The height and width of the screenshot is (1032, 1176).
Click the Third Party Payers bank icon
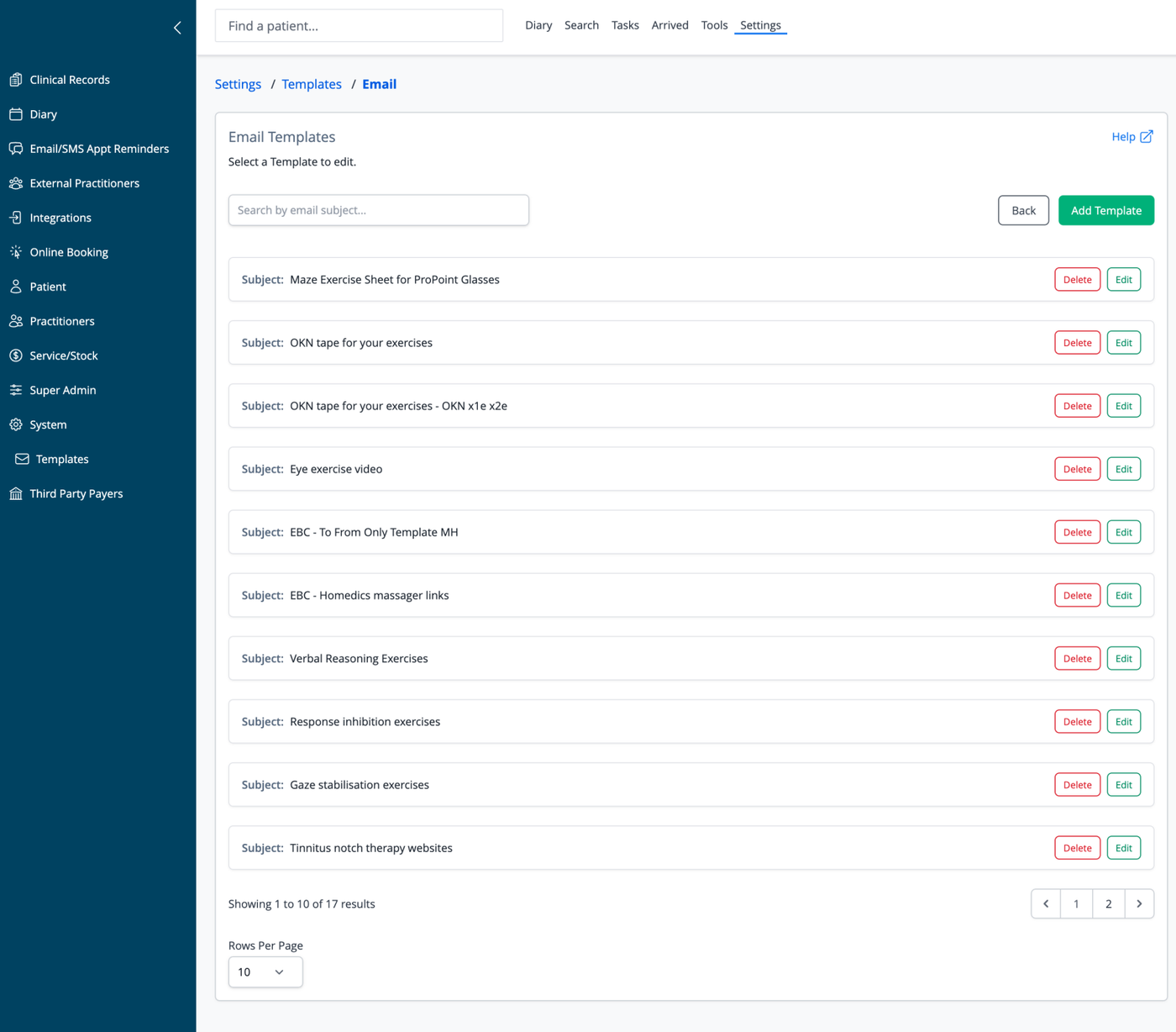(16, 493)
